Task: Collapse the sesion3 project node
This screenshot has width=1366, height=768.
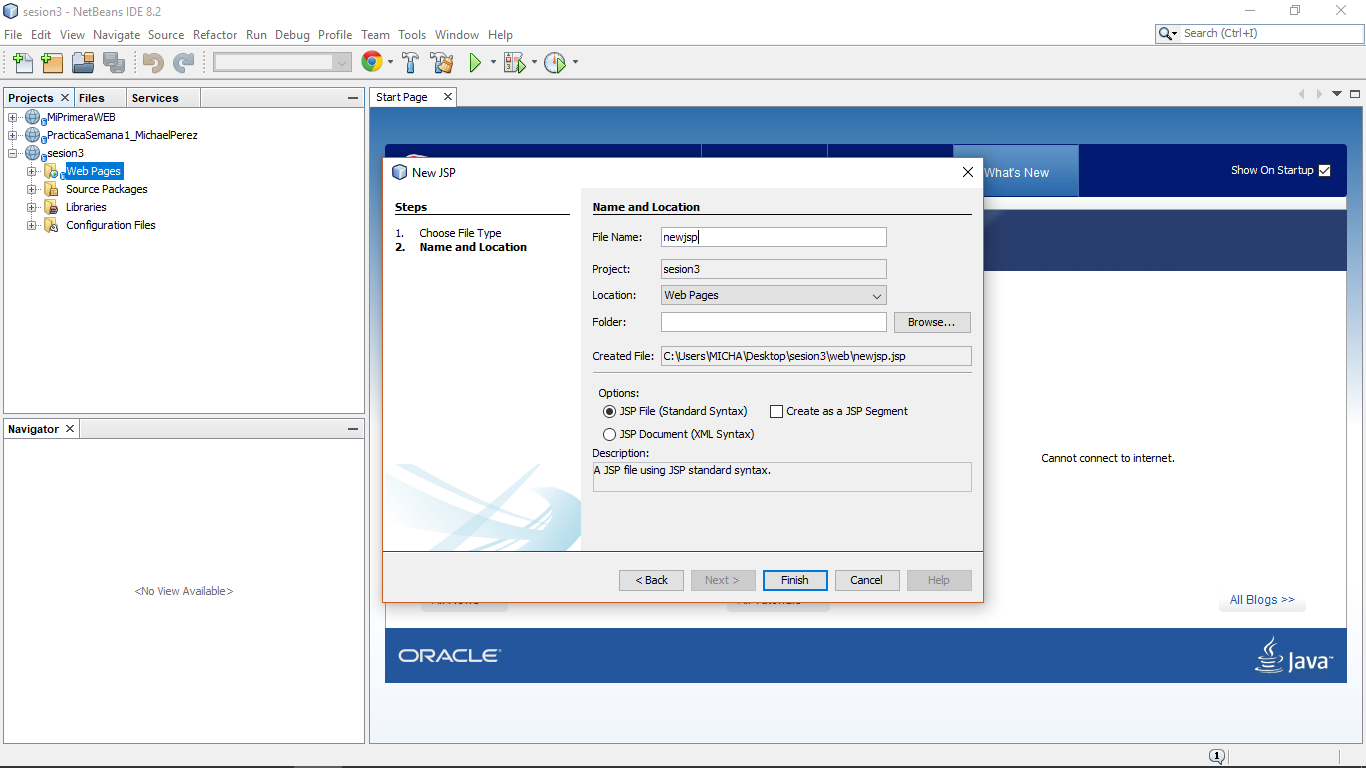Action: pyautogui.click(x=13, y=153)
